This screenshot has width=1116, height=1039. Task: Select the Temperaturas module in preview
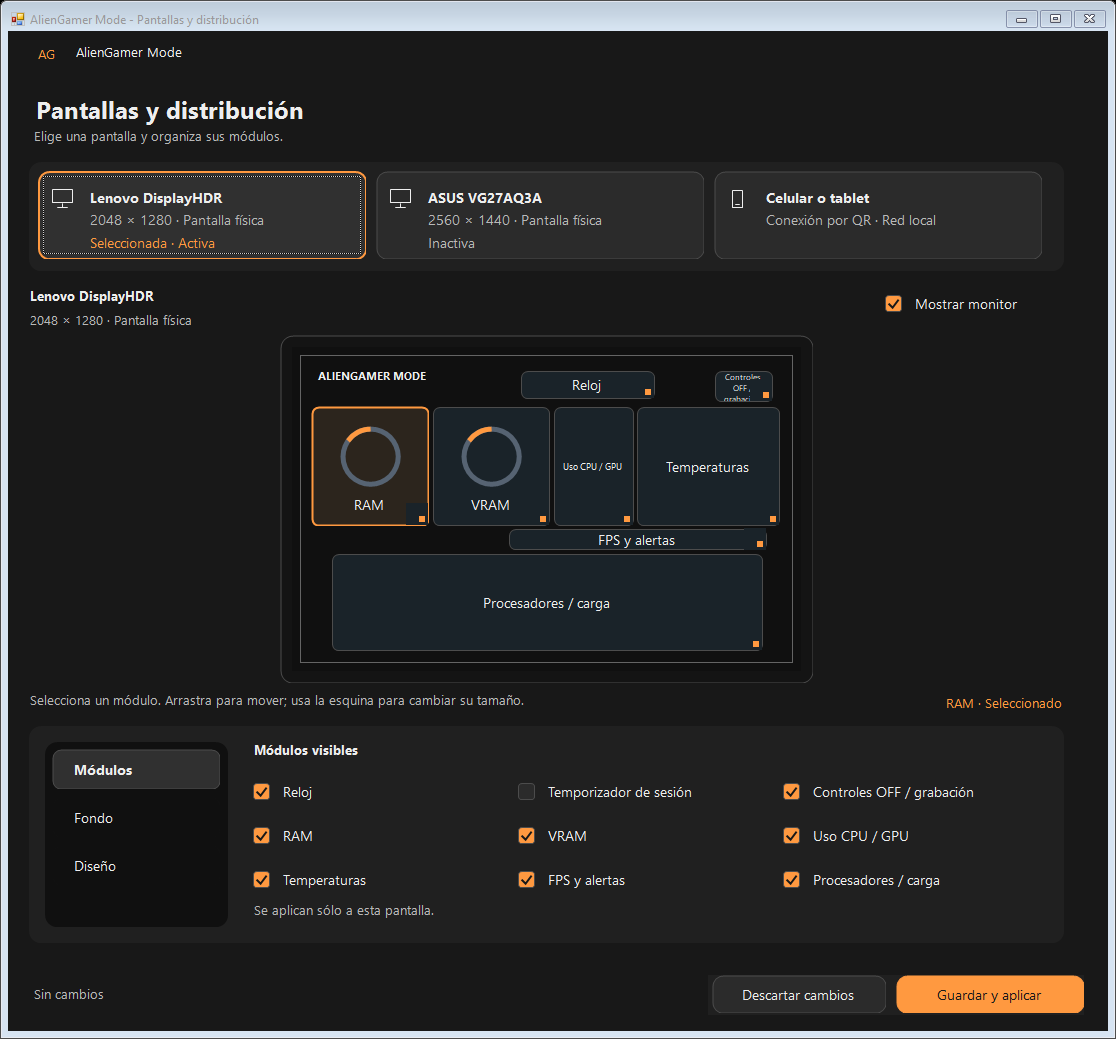point(708,466)
